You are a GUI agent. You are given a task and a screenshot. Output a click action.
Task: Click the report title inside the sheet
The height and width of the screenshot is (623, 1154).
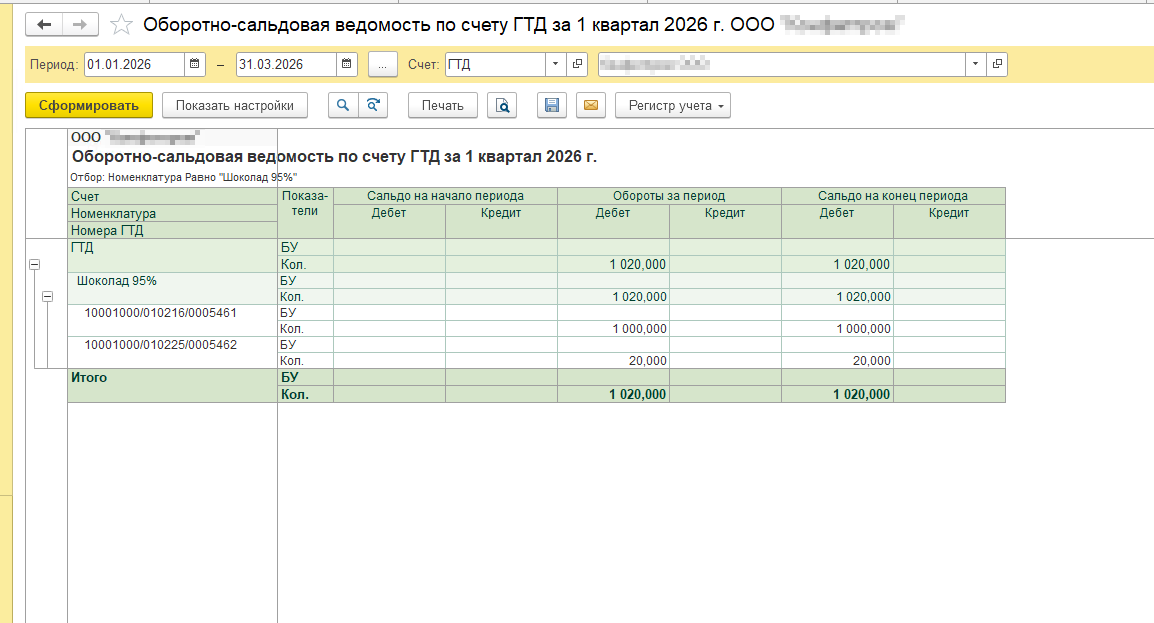334,157
